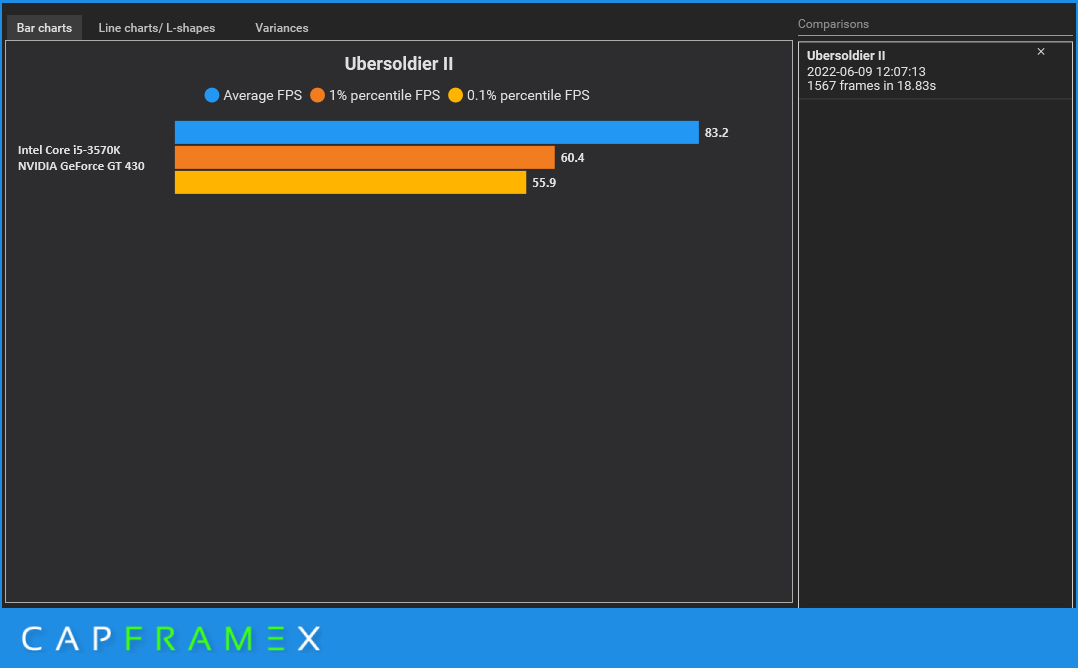Image resolution: width=1078 pixels, height=668 pixels.
Task: Click the Intel Core i5-3570K label
Action: (69, 150)
